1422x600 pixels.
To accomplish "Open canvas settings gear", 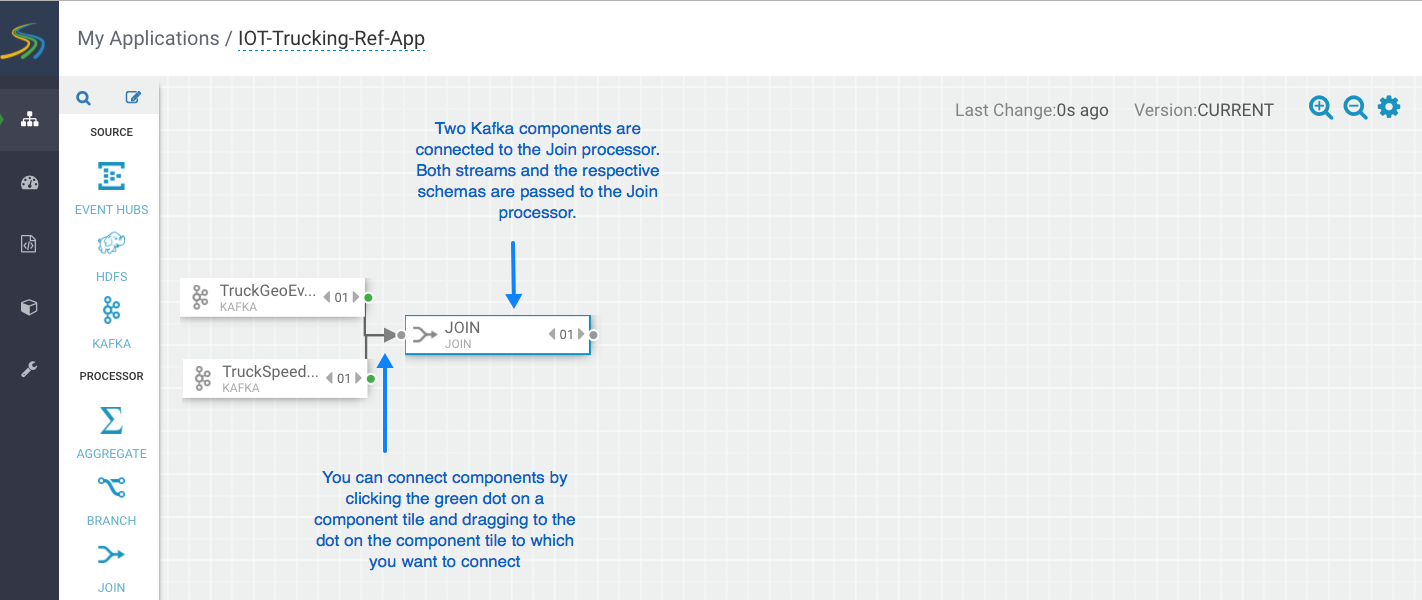I will [x=1389, y=107].
